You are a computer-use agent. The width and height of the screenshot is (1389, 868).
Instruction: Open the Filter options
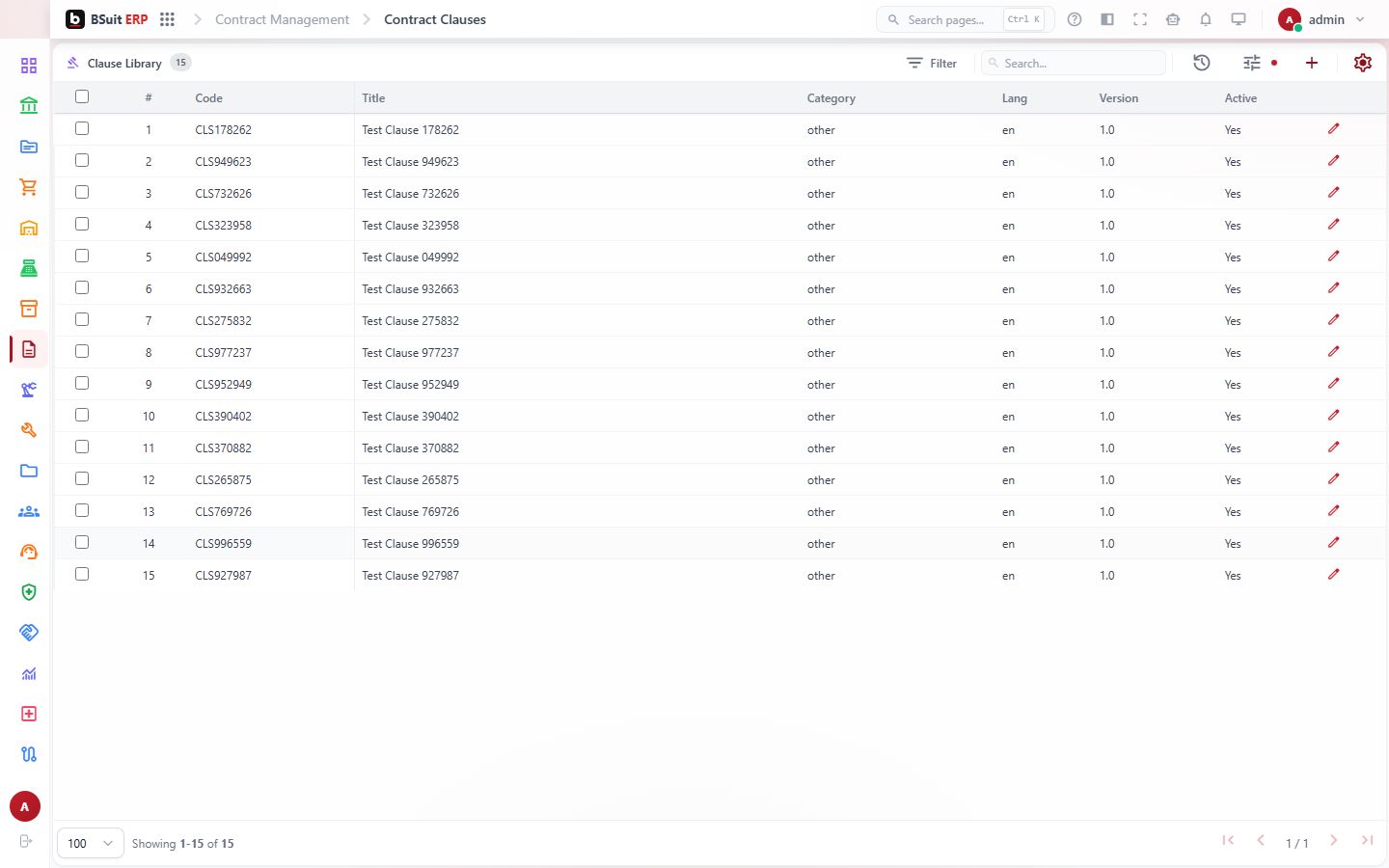pyautogui.click(x=932, y=63)
